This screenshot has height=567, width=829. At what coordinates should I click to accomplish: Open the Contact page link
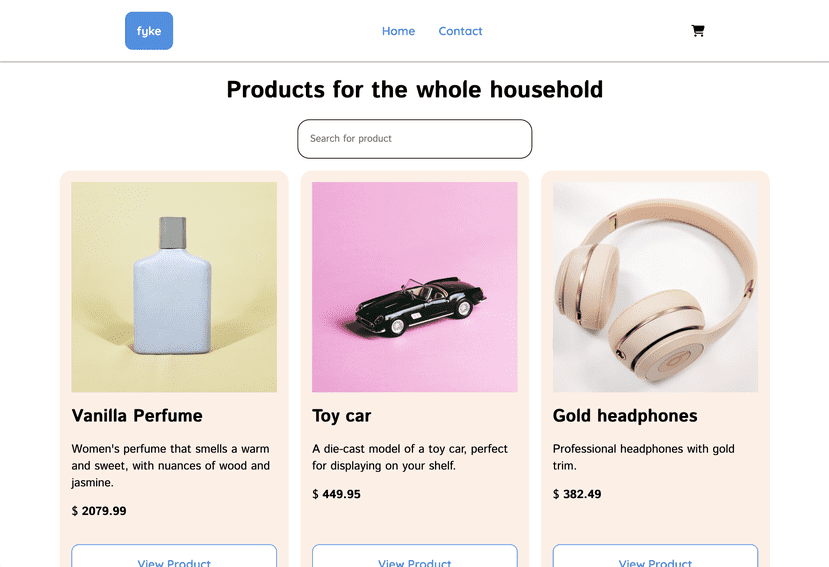pyautogui.click(x=460, y=31)
